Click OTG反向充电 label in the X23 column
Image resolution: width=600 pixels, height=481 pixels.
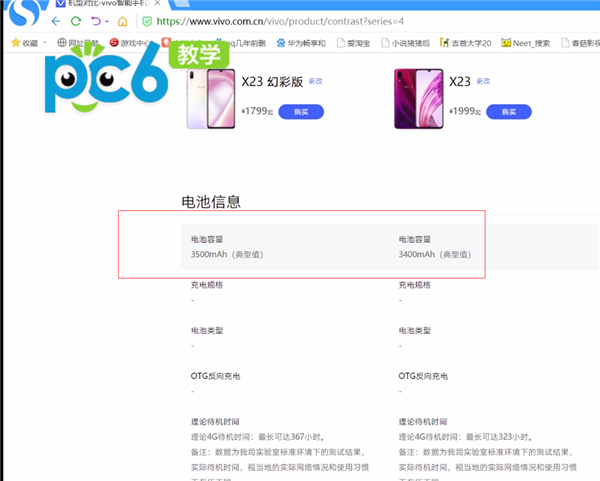[423, 376]
